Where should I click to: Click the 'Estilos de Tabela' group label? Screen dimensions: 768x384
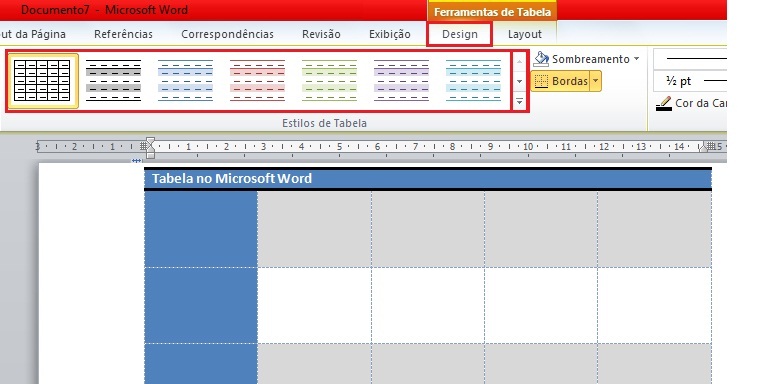coord(324,123)
